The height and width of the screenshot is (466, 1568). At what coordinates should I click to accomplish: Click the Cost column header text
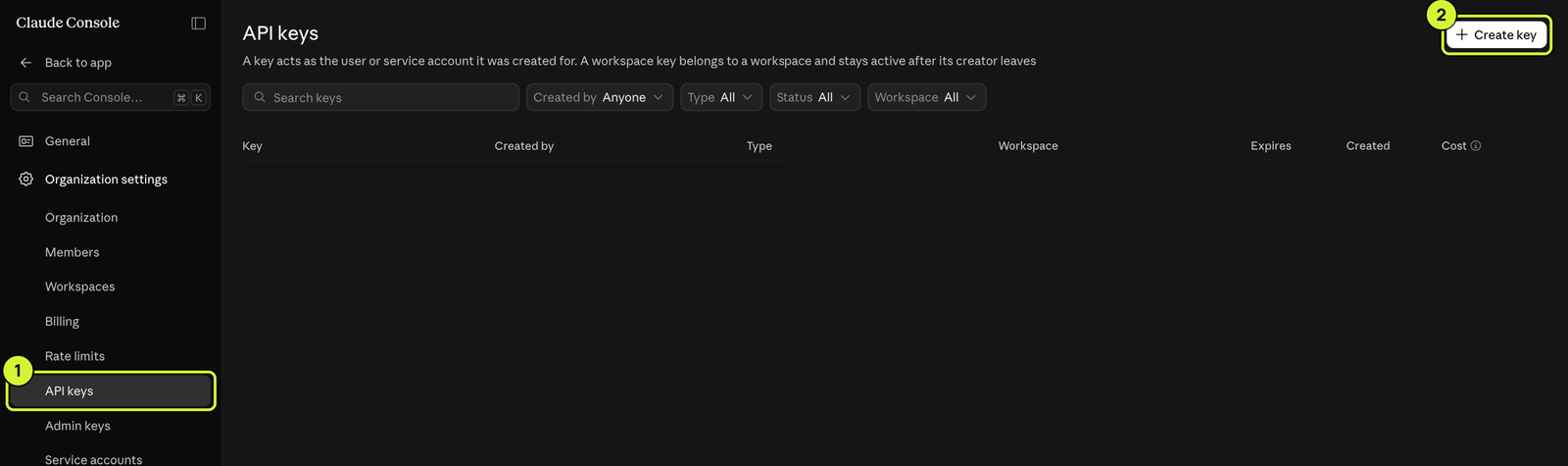[x=1453, y=146]
